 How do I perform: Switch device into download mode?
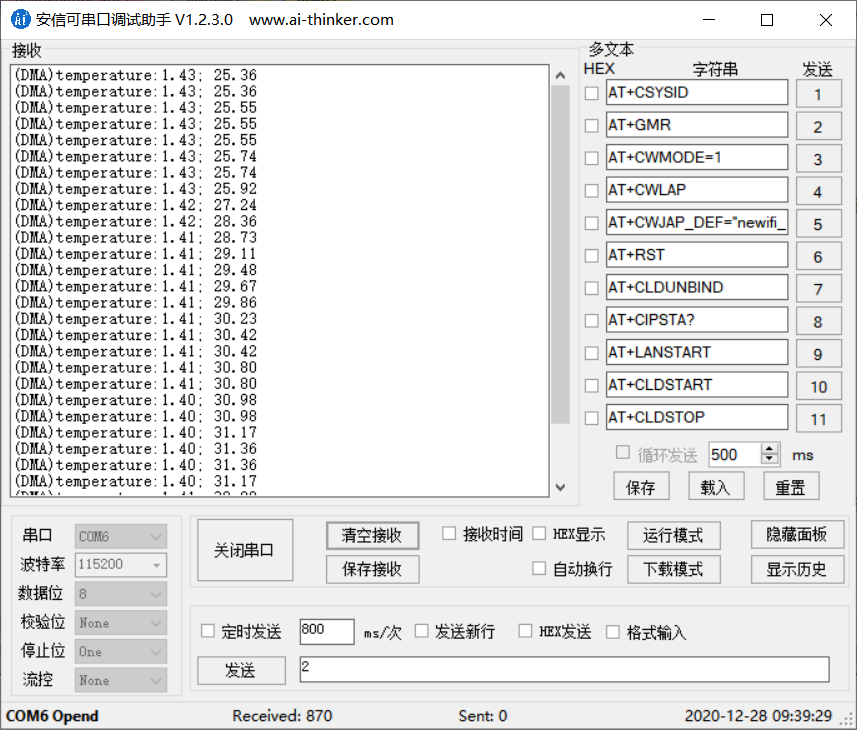pos(673,568)
